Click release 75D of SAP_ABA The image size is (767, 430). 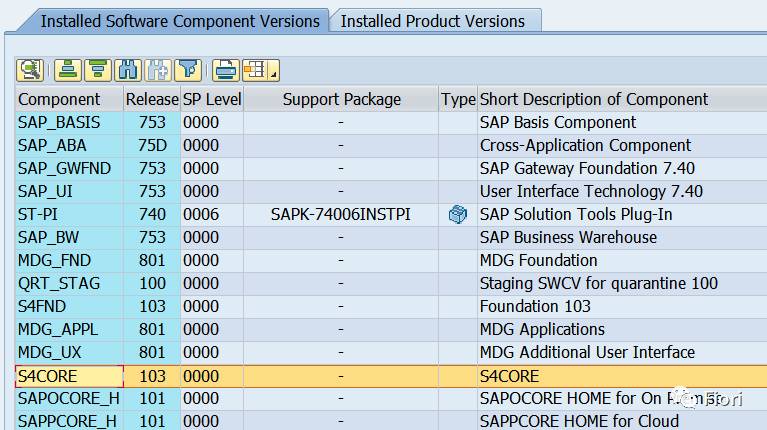tap(152, 145)
